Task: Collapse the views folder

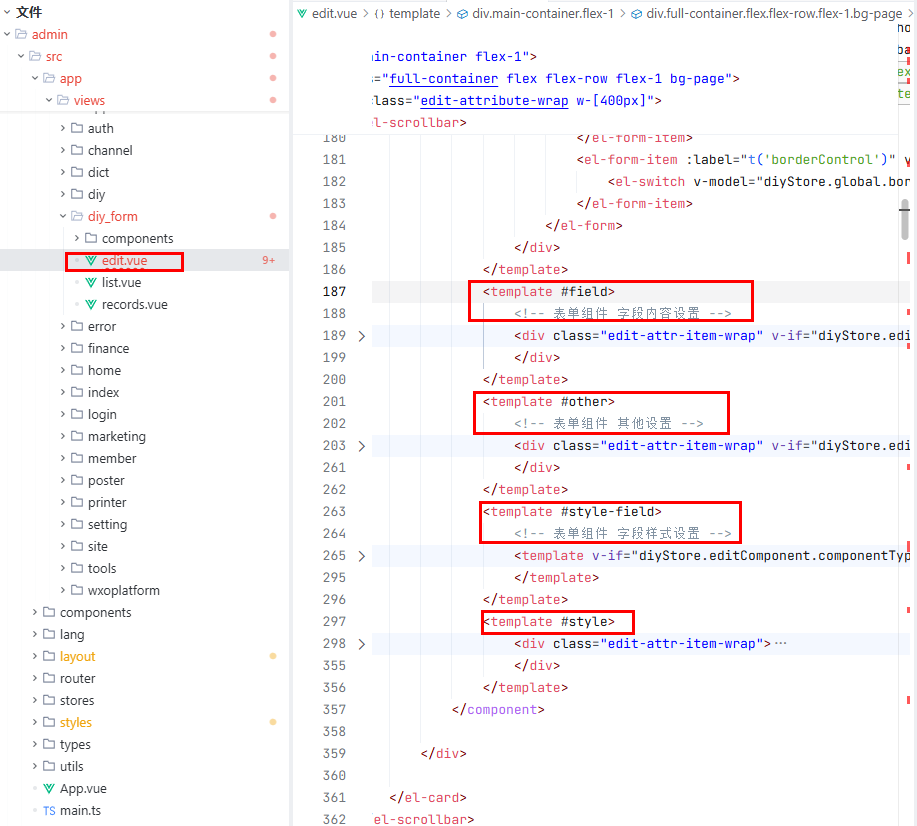Action: tap(49, 100)
